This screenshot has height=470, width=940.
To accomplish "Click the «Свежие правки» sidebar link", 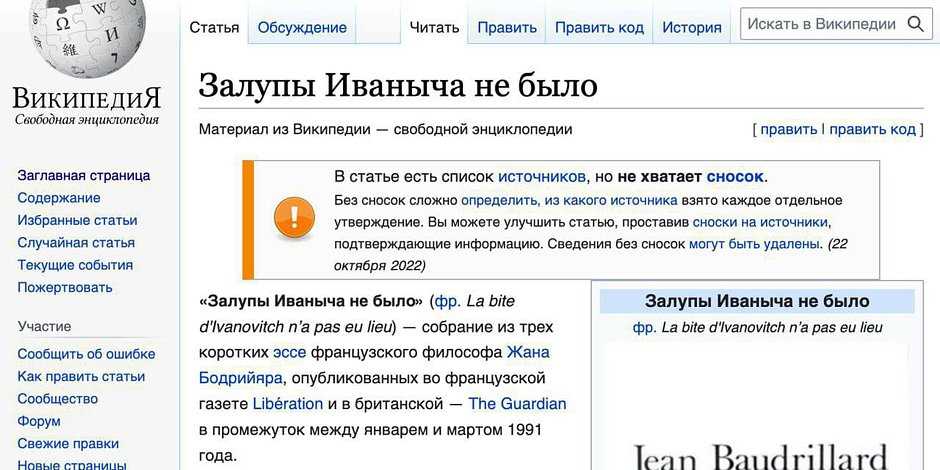I will [x=68, y=444].
